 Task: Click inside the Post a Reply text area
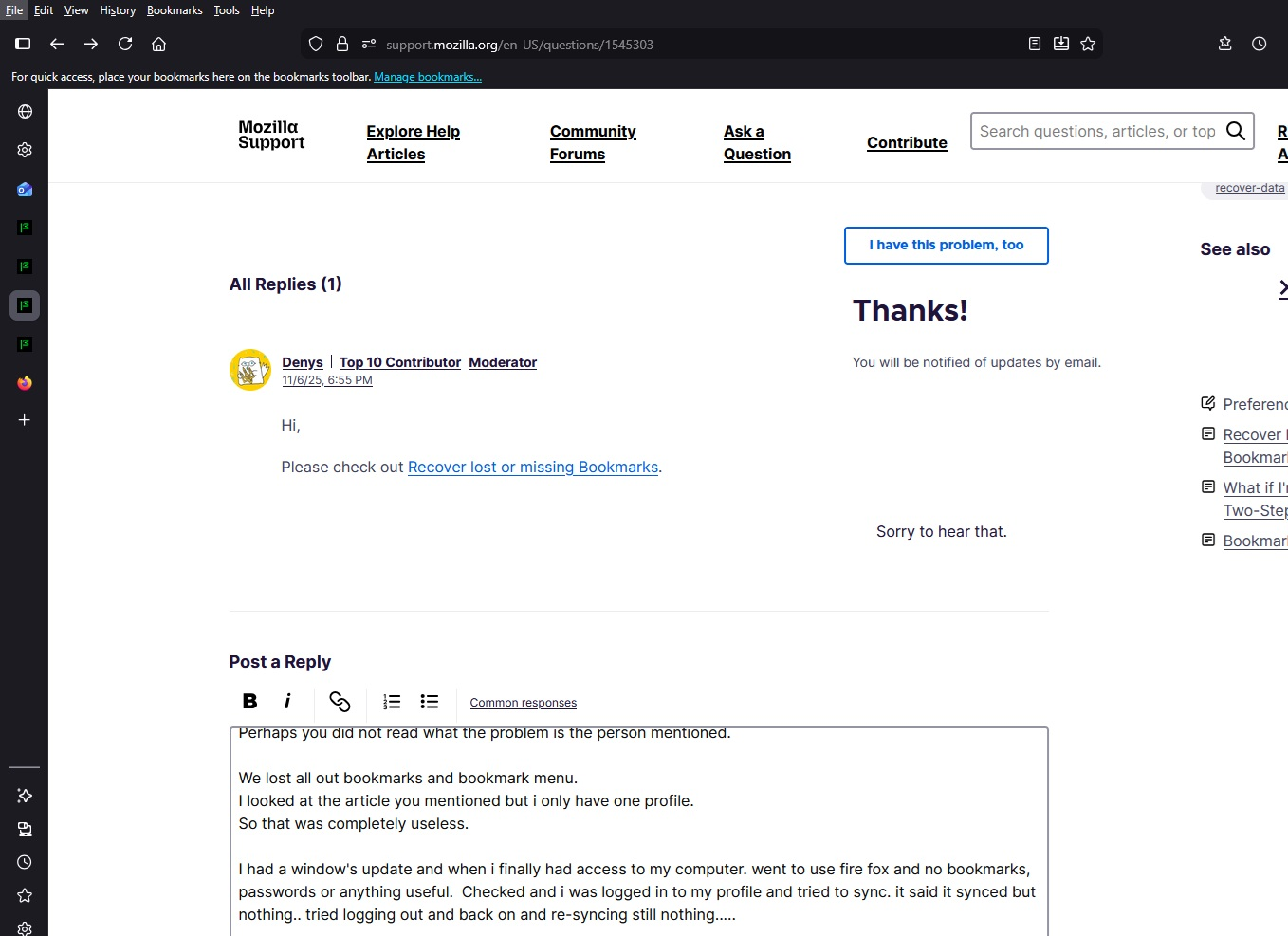(639, 832)
